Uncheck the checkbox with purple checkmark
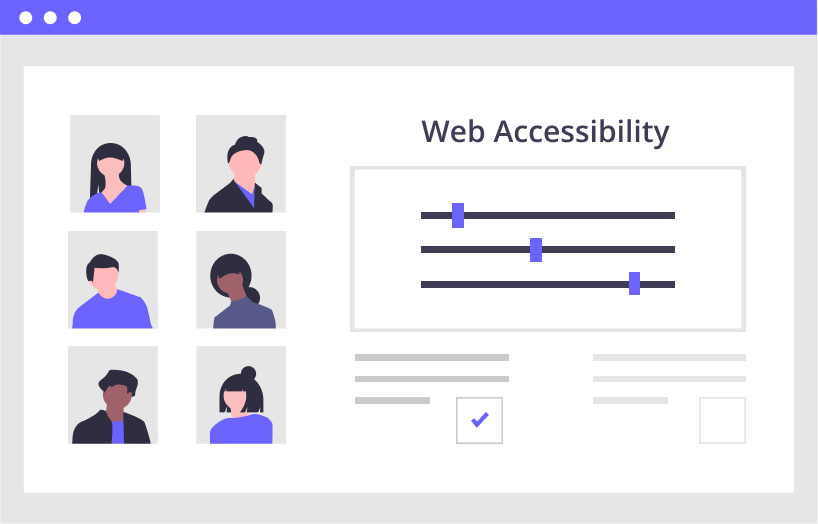This screenshot has height=524, width=818. [479, 420]
